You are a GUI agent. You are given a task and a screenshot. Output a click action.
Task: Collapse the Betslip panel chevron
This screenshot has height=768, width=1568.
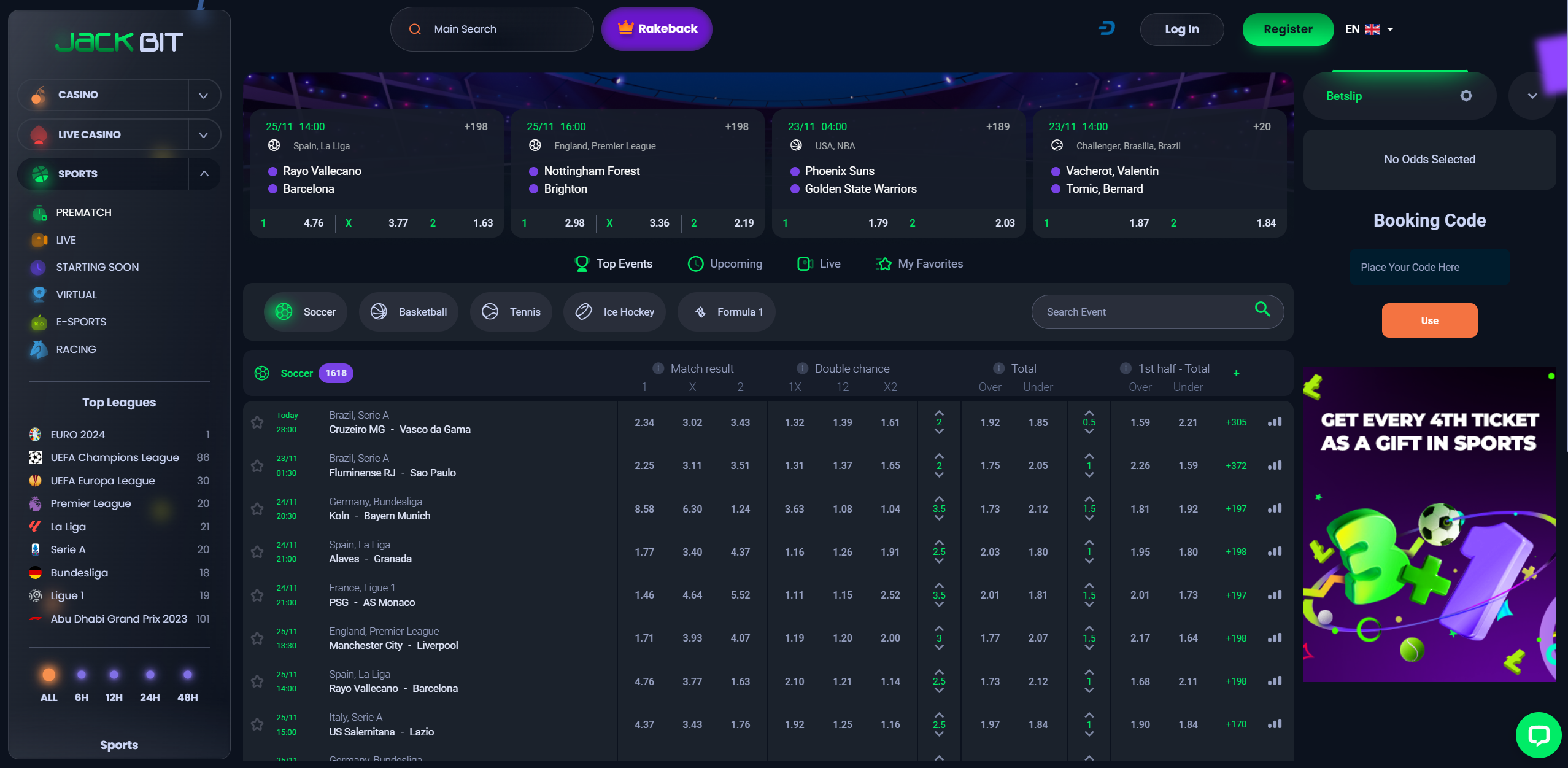point(1532,96)
